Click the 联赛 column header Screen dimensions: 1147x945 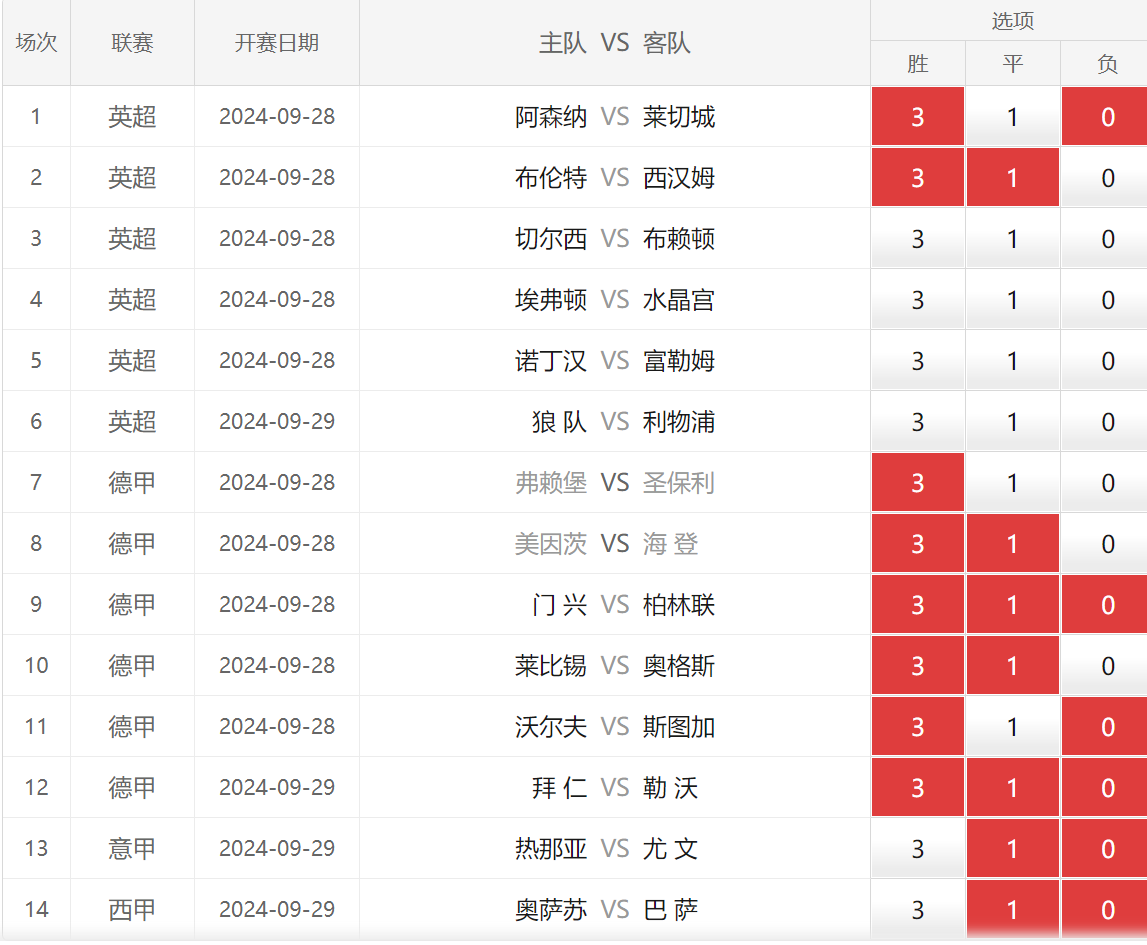tap(132, 42)
